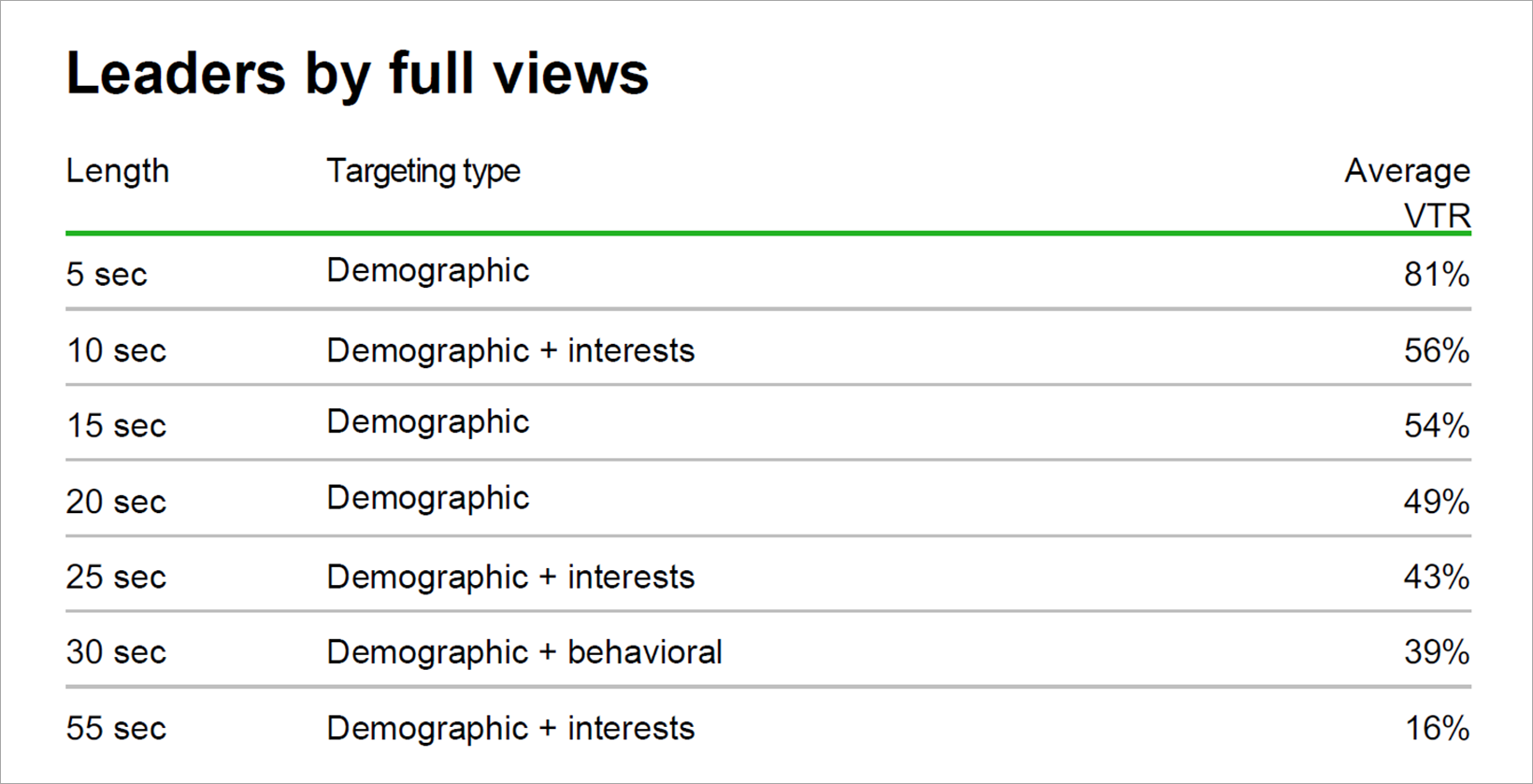Select the 43% VTR value
Viewport: 1533px width, 784px height.
(1437, 577)
